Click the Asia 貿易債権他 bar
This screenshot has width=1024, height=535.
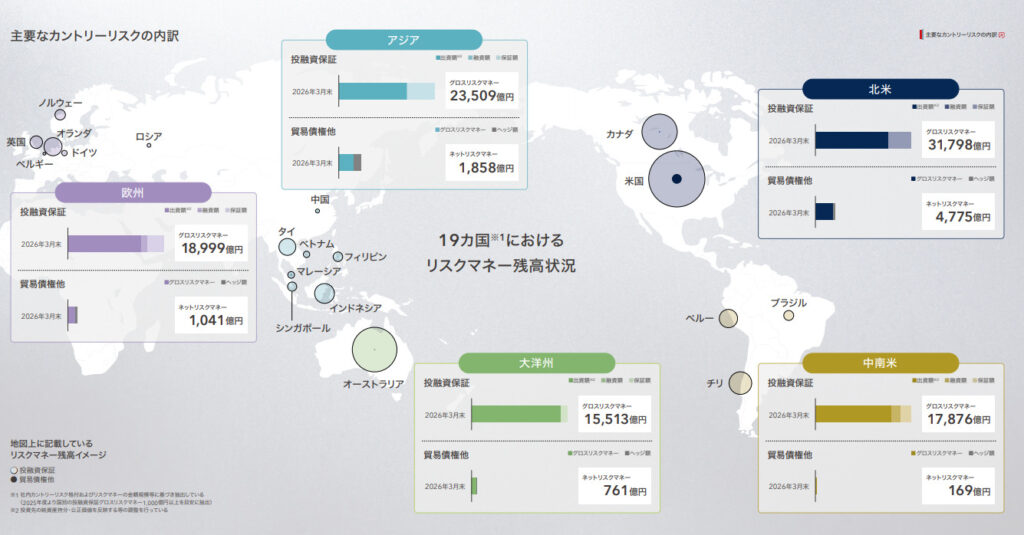(x=350, y=163)
